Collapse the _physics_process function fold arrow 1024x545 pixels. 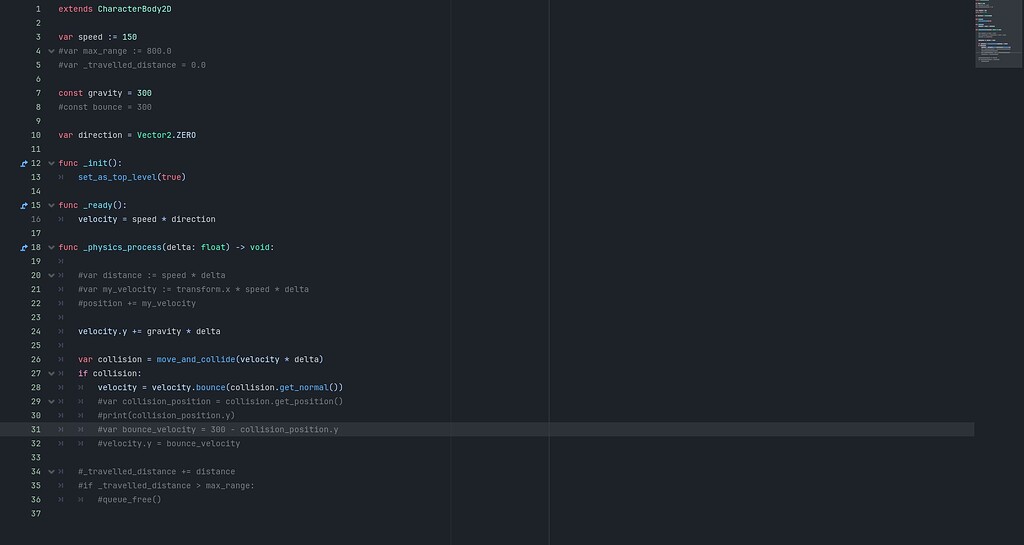51,247
